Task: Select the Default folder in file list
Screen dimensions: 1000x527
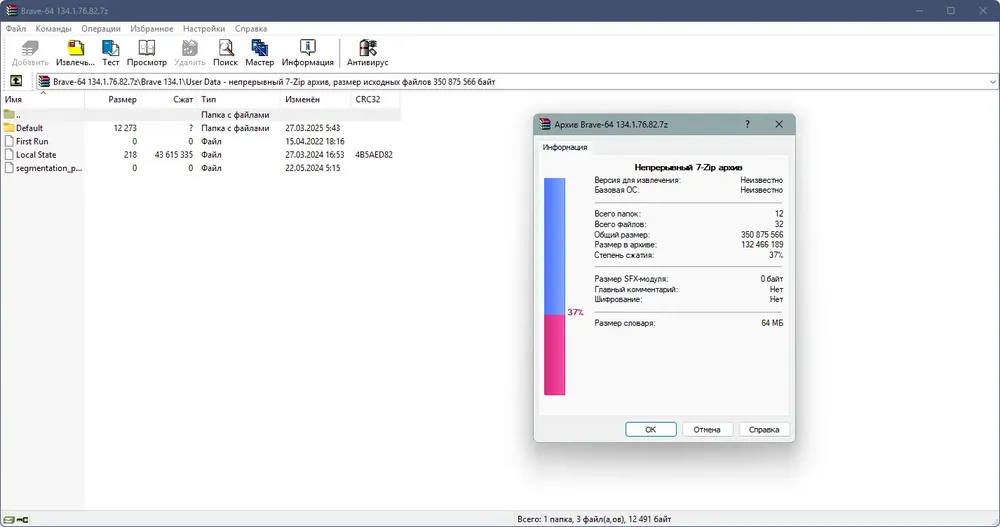Action: pos(30,128)
